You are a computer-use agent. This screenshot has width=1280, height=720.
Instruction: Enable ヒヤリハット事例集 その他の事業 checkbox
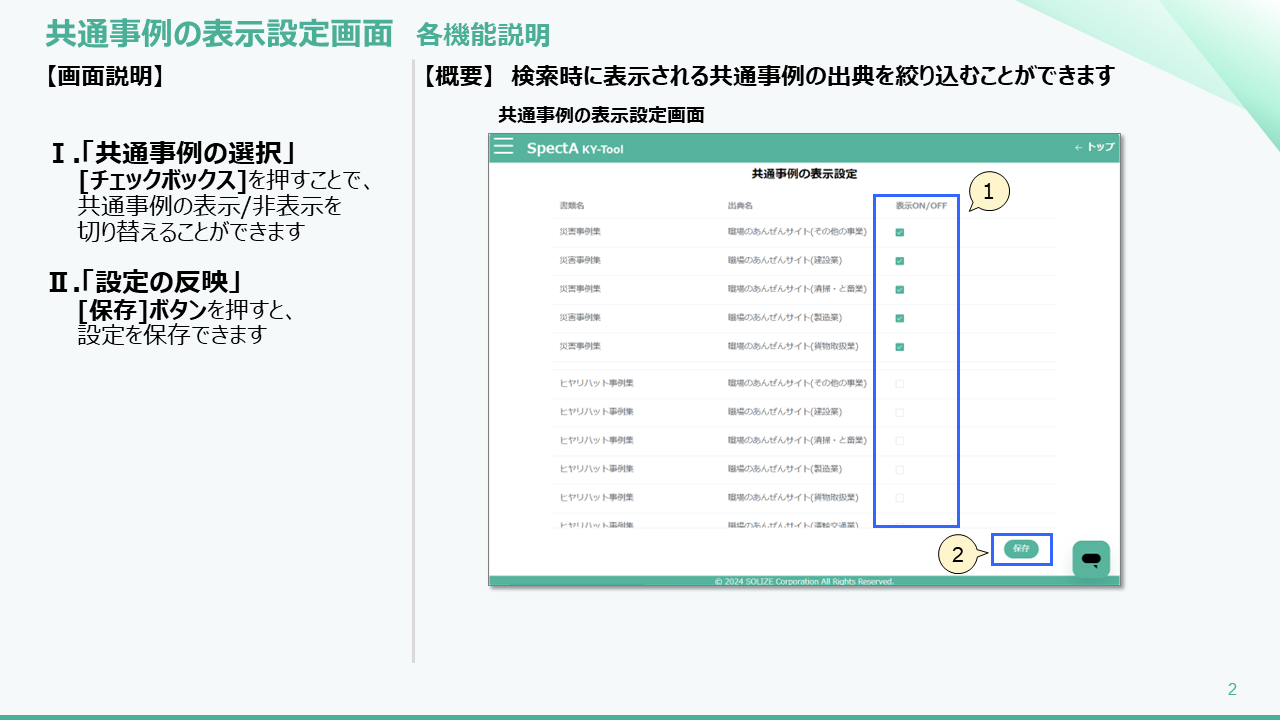(x=900, y=384)
